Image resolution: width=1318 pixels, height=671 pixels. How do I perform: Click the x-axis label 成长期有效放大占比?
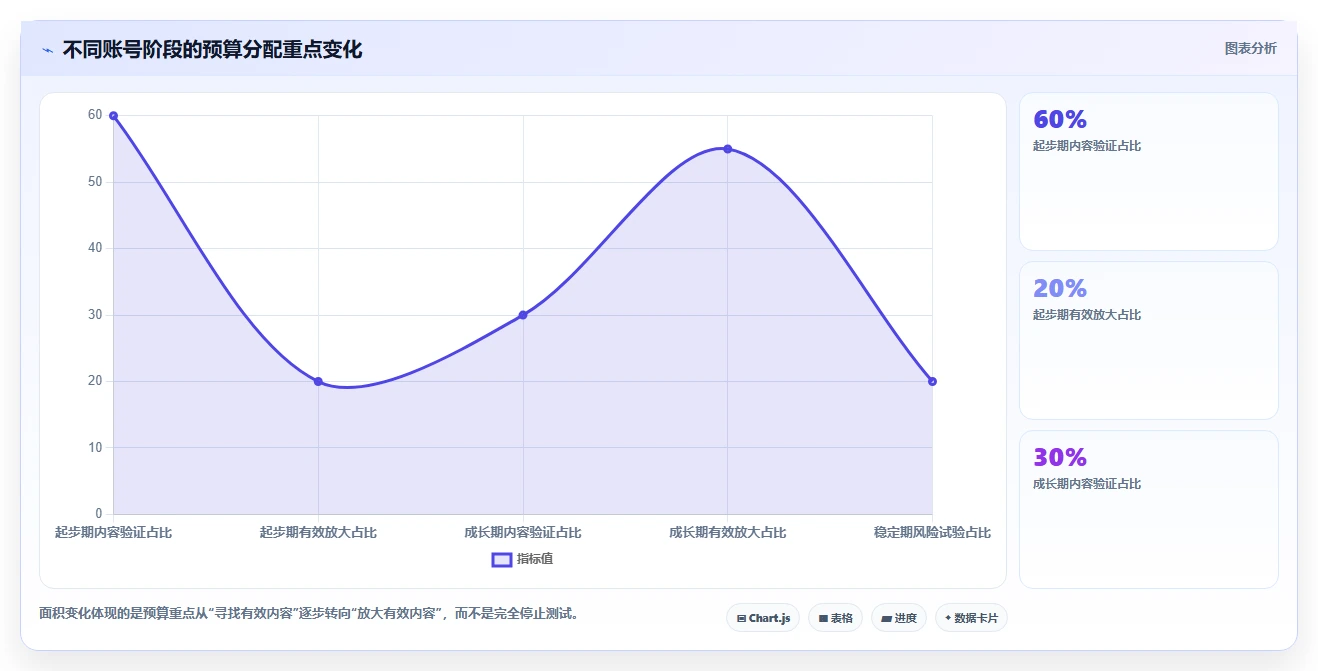click(727, 532)
